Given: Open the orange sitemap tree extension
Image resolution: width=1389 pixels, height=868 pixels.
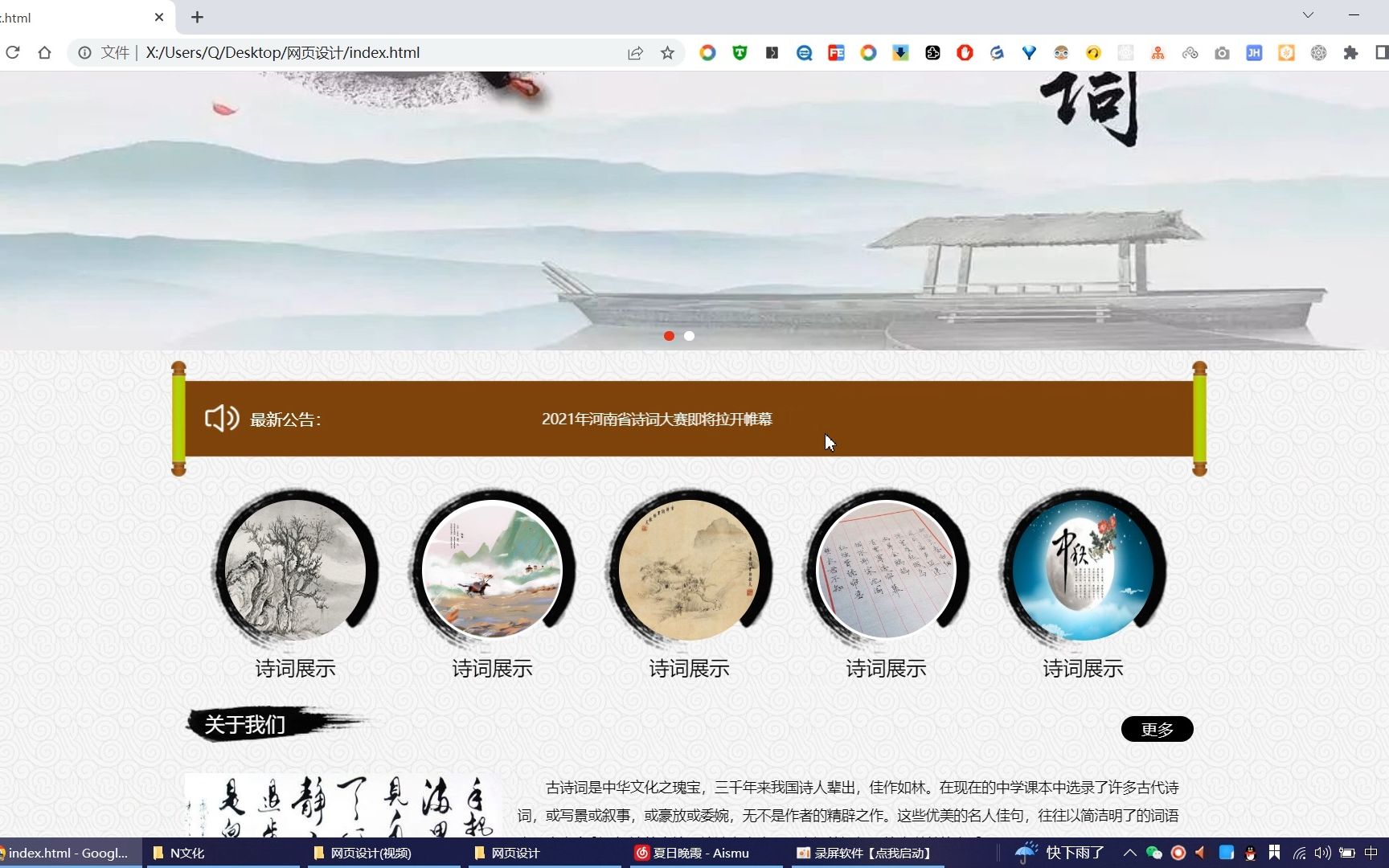Looking at the screenshot, I should [1157, 52].
